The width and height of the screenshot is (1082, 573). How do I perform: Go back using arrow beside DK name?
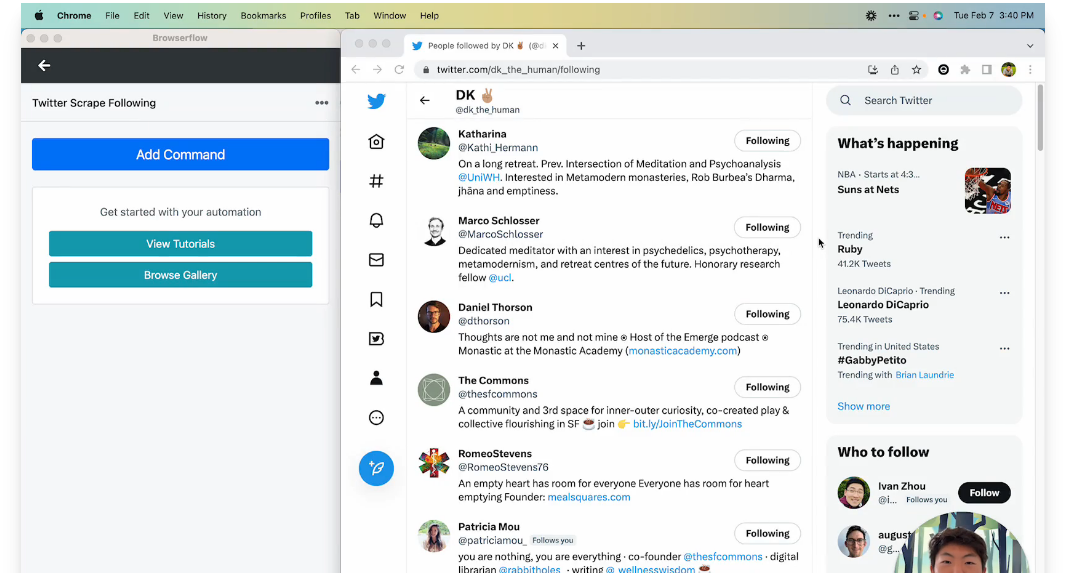424,100
